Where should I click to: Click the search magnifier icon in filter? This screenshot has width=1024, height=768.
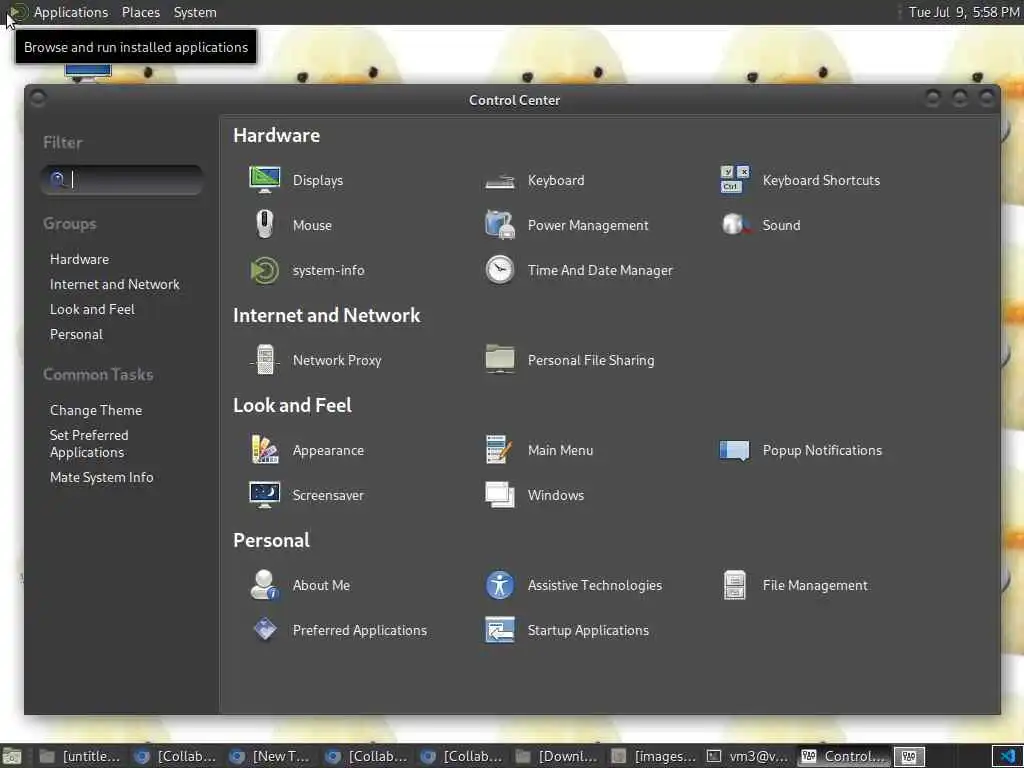point(57,180)
